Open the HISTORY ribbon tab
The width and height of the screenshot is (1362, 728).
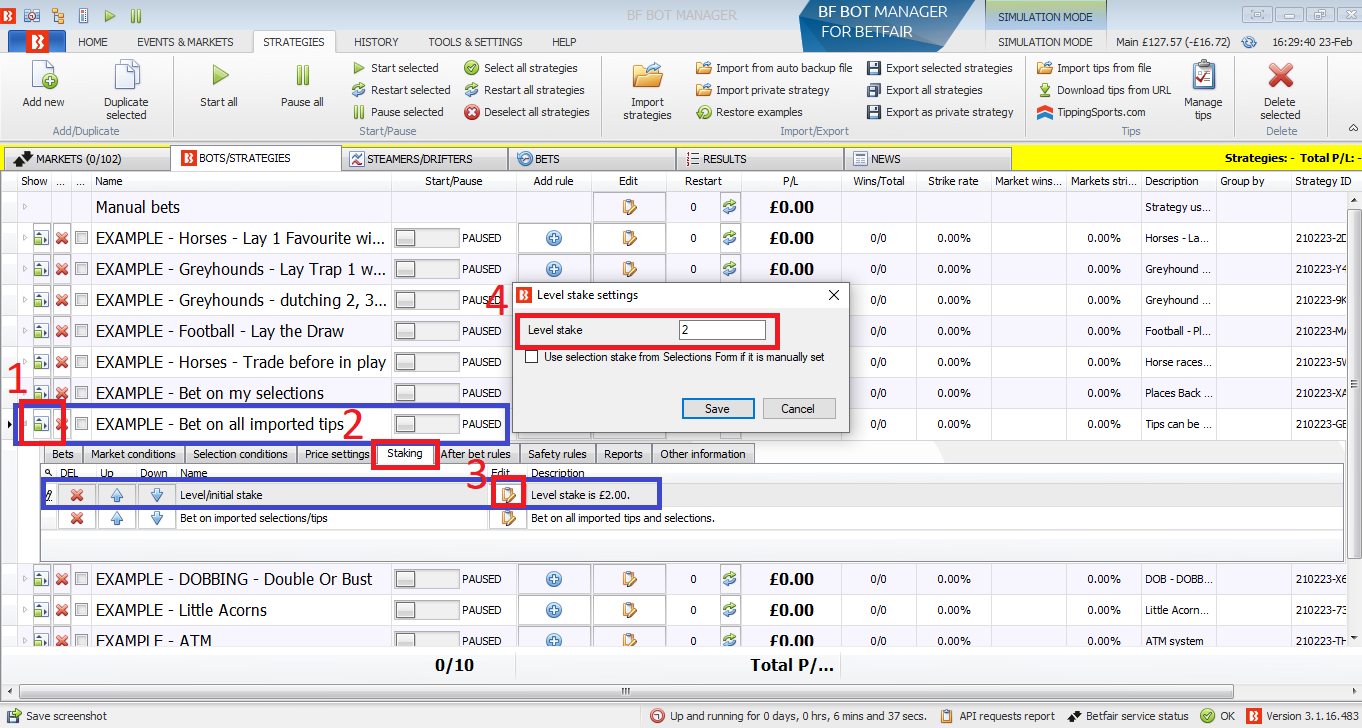pyautogui.click(x=376, y=42)
